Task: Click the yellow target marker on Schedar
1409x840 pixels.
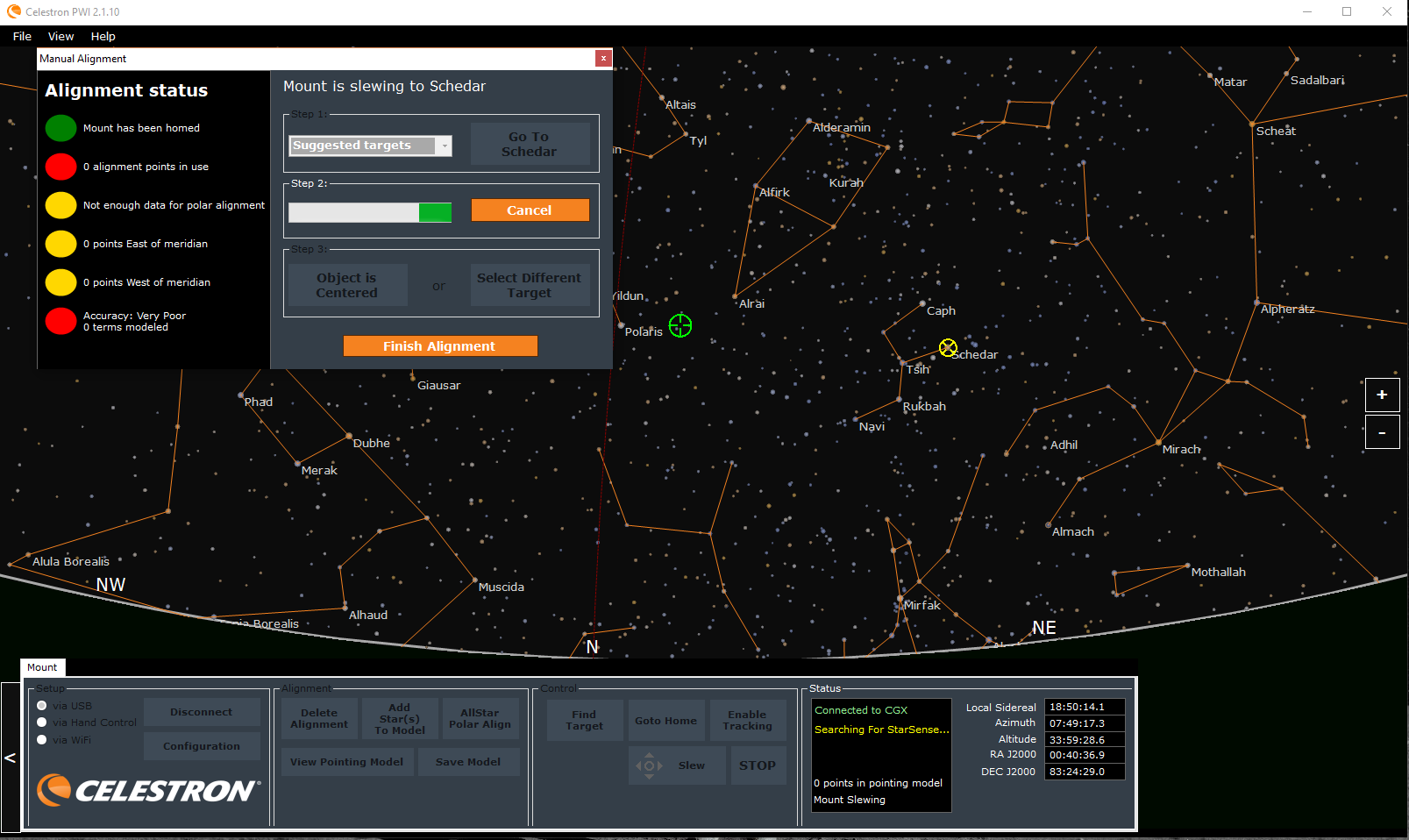Action: point(948,348)
